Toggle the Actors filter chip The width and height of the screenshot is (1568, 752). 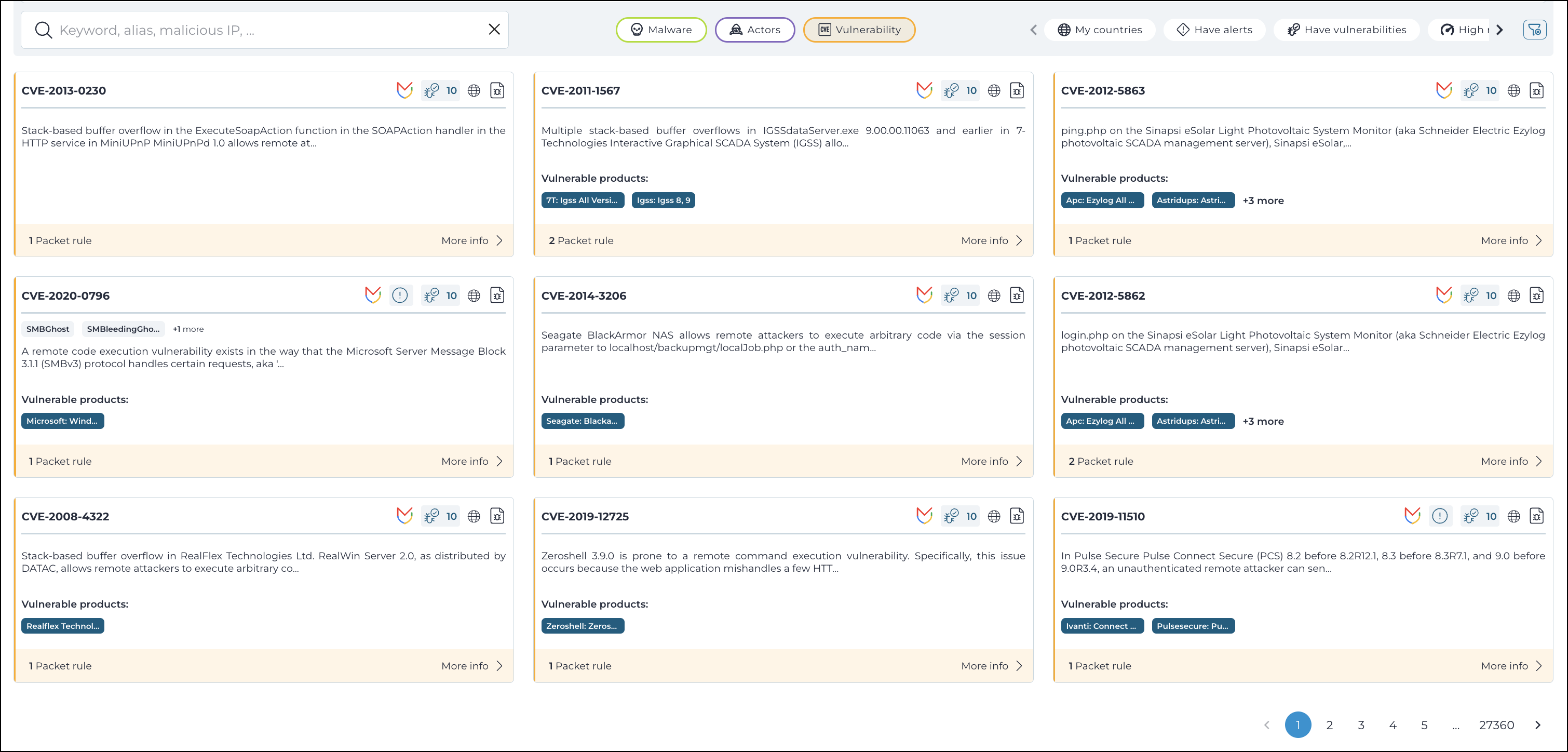pyautogui.click(x=755, y=29)
